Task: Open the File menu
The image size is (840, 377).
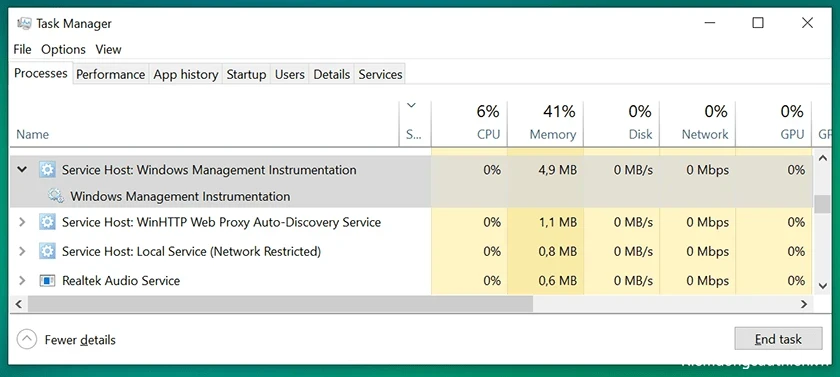Action: pyautogui.click(x=22, y=49)
